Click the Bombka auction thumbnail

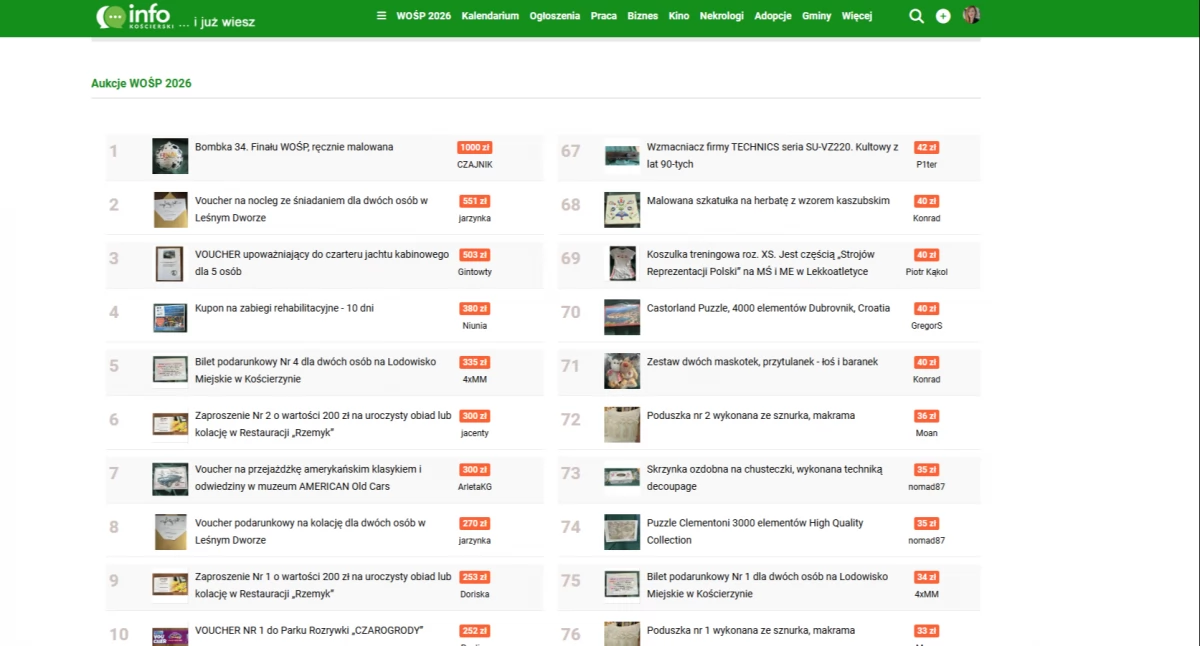click(170, 156)
